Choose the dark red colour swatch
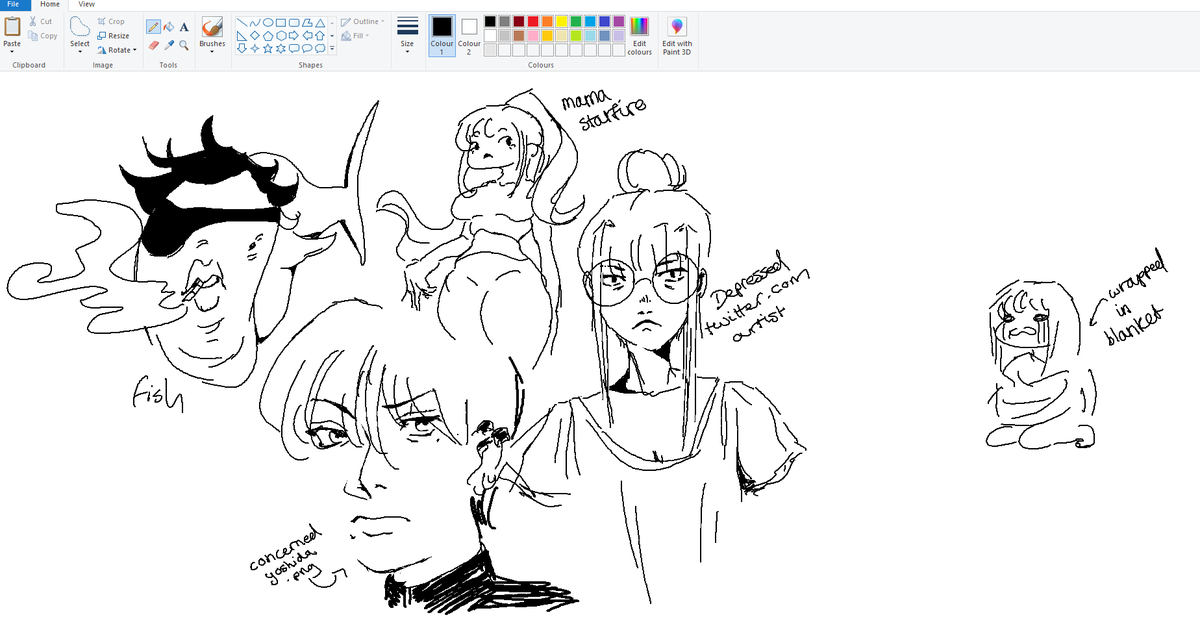Viewport: 1200px width, 617px height. tap(518, 21)
